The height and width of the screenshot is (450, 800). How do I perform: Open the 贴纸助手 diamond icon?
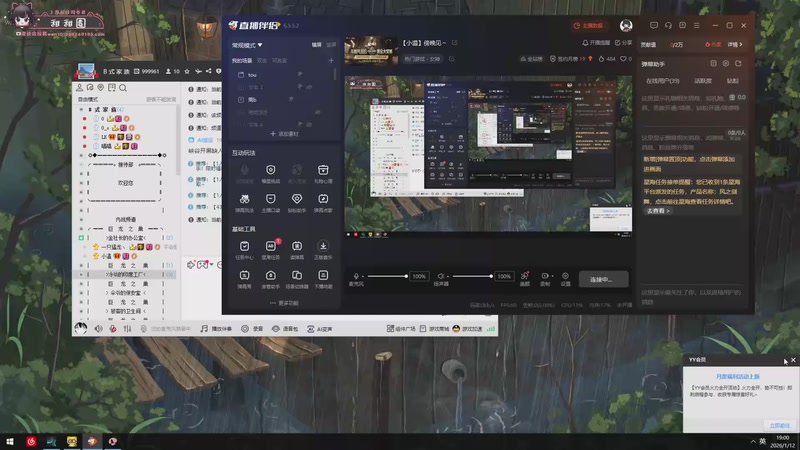click(297, 199)
